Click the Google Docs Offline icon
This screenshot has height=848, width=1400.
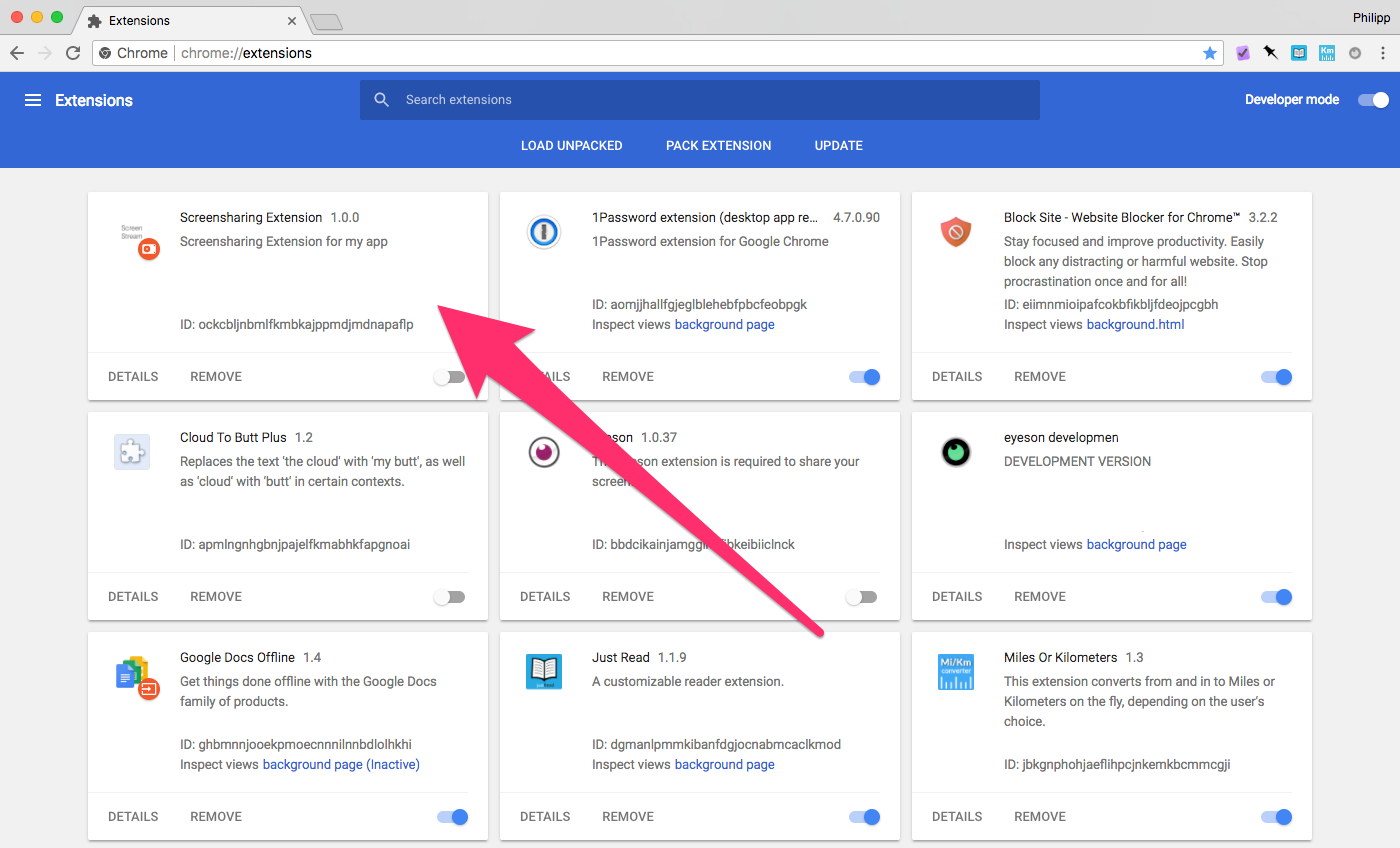tap(137, 676)
